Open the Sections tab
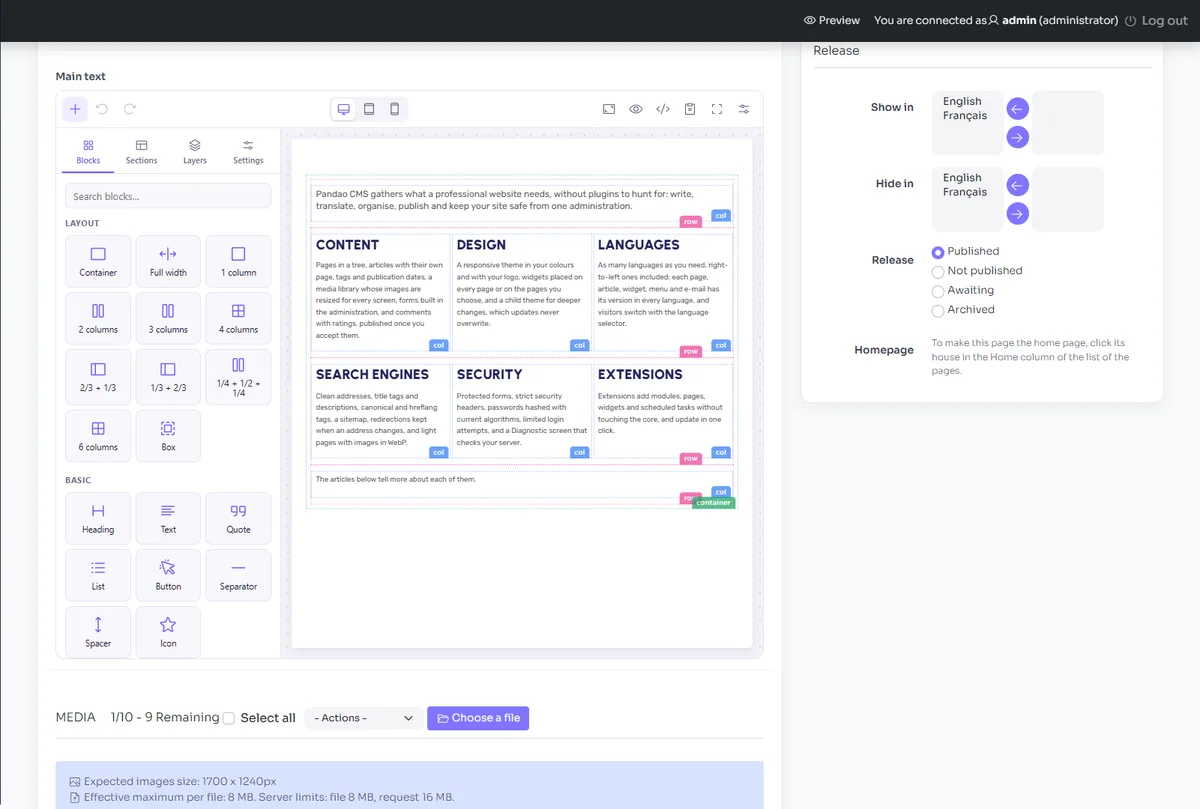1200x809 pixels. [x=142, y=152]
